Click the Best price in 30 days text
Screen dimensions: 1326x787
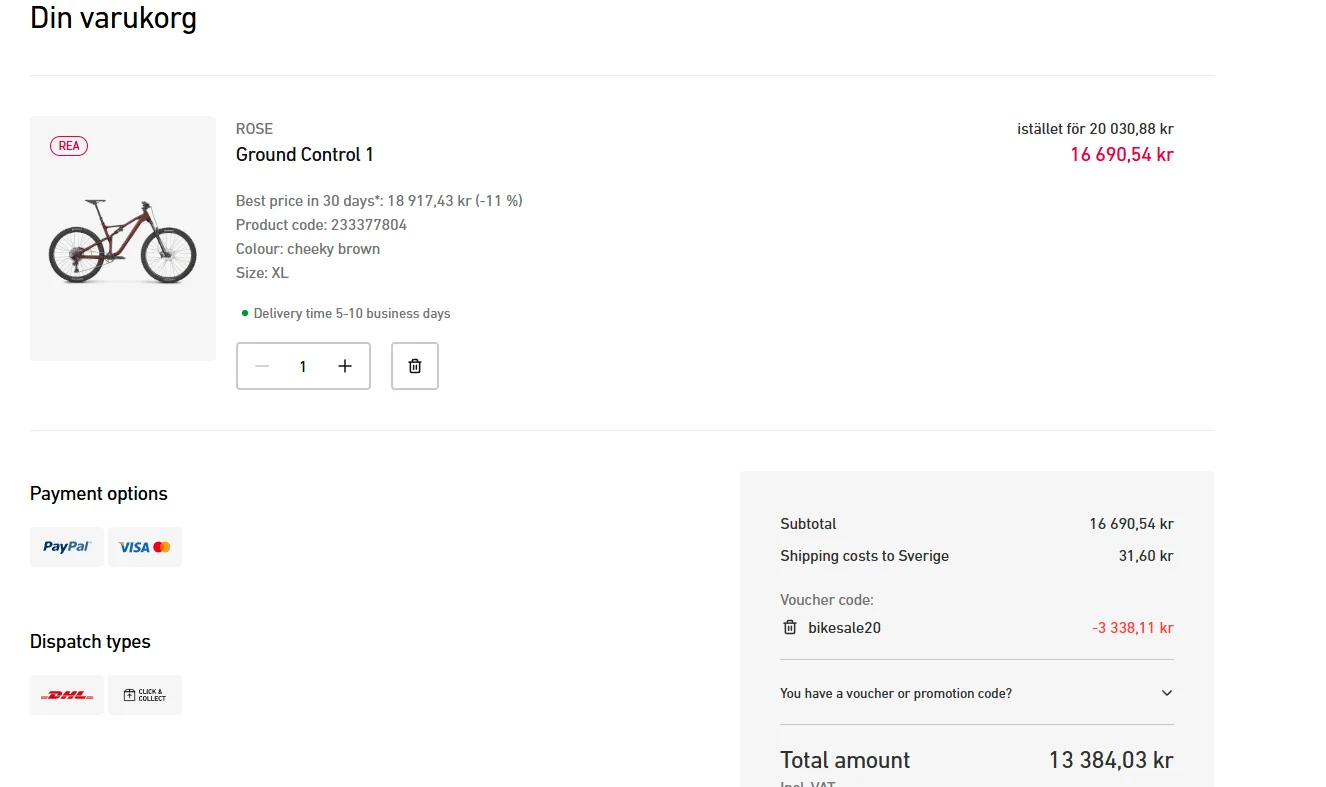[x=379, y=201]
